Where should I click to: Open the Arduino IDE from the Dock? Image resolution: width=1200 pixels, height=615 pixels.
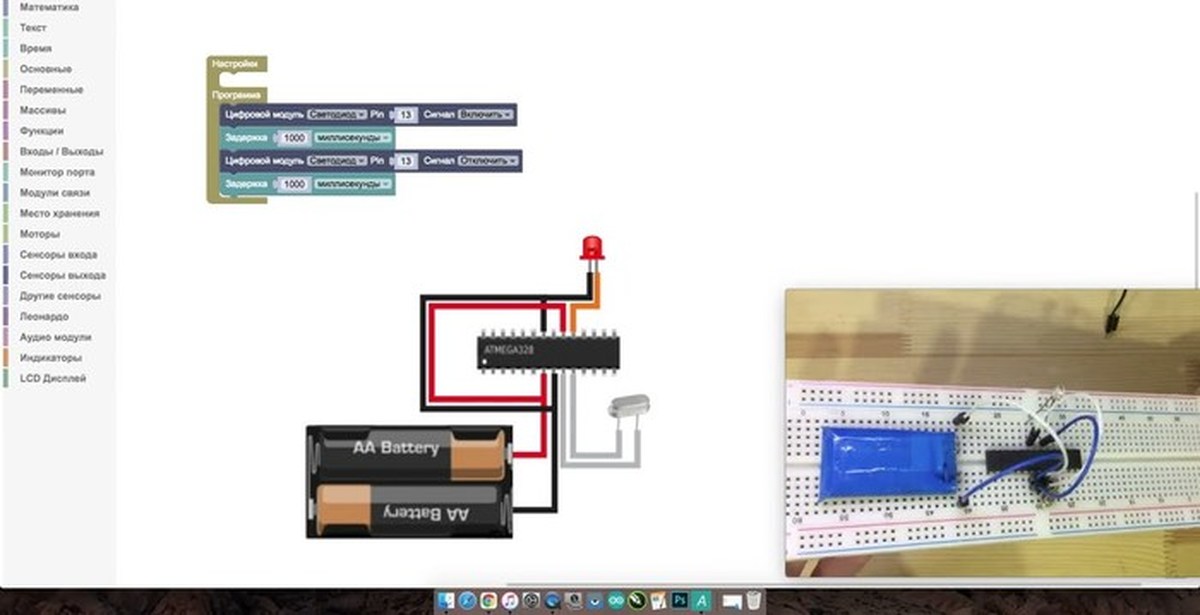(616, 602)
